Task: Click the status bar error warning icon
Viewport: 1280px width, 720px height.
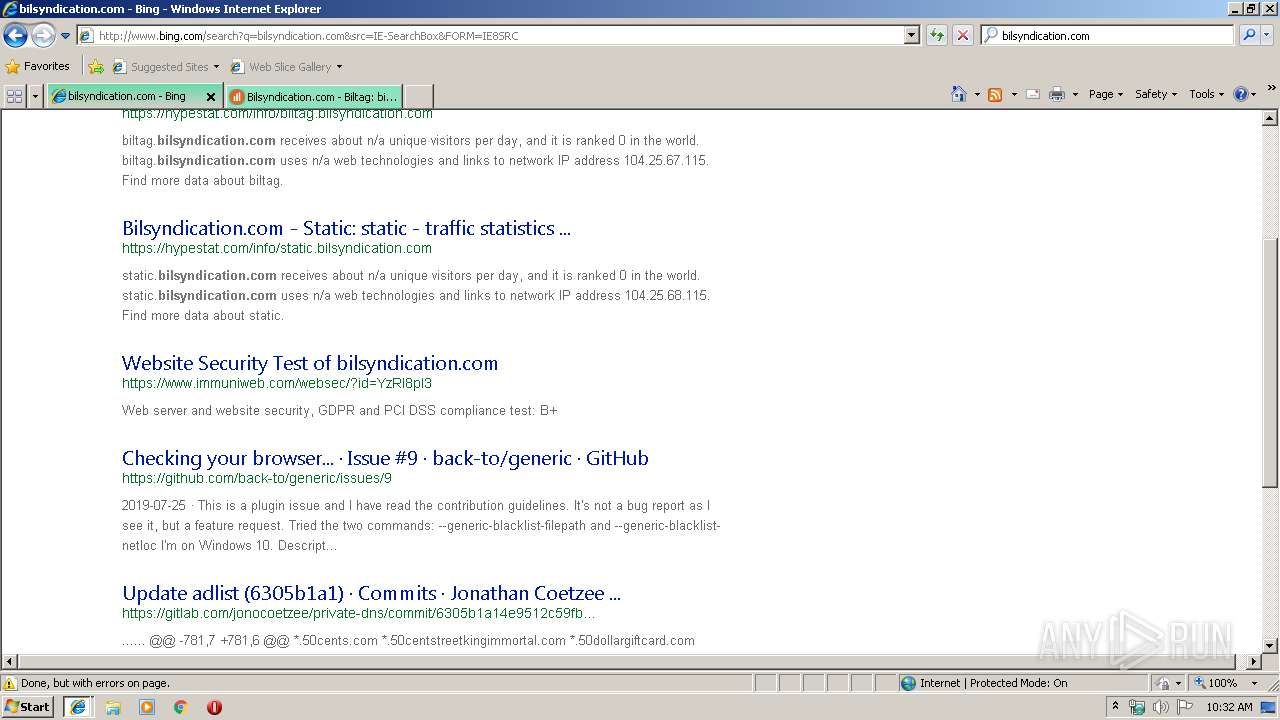Action: coord(10,683)
